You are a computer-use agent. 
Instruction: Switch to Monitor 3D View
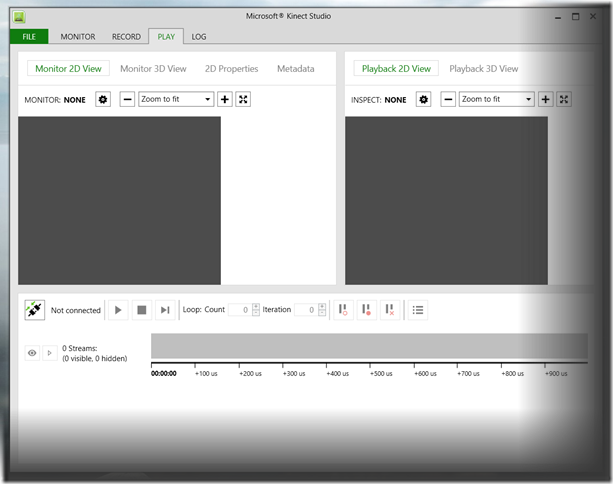(153, 69)
